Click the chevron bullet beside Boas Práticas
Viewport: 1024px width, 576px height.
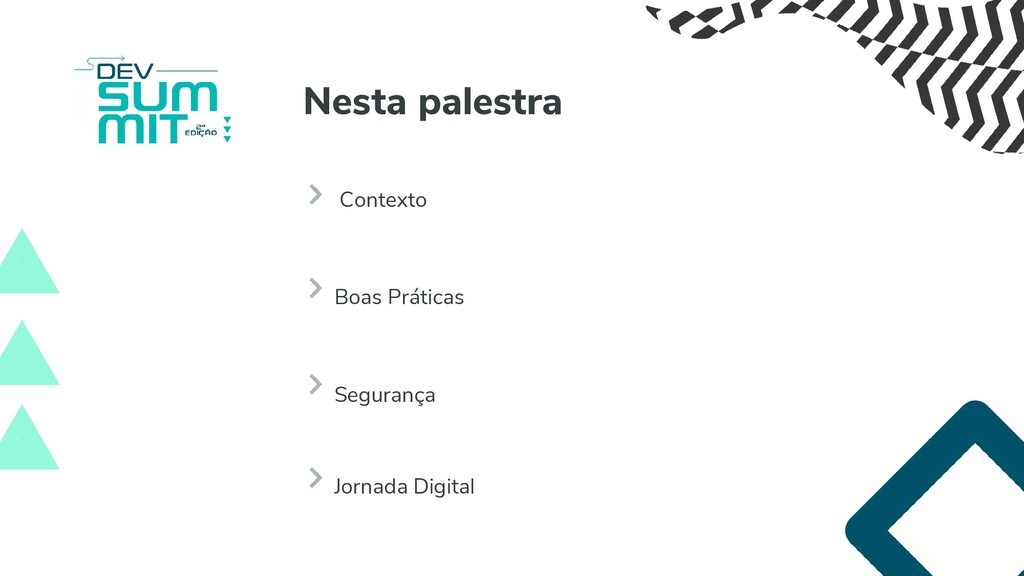[315, 288]
